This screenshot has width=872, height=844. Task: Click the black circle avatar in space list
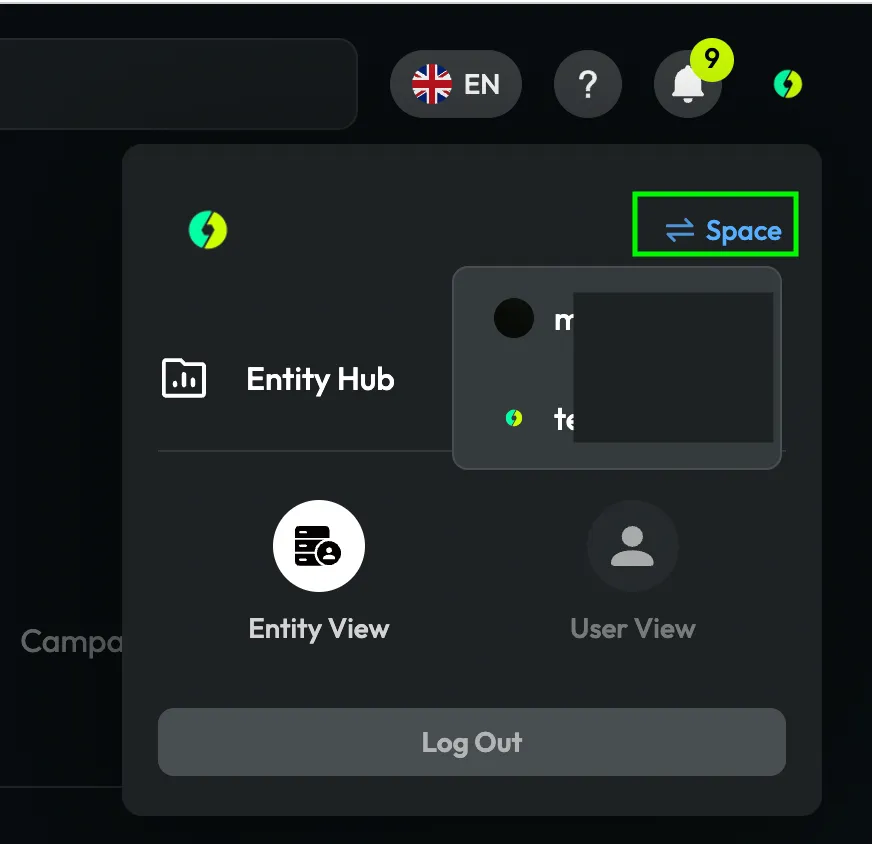point(514,318)
